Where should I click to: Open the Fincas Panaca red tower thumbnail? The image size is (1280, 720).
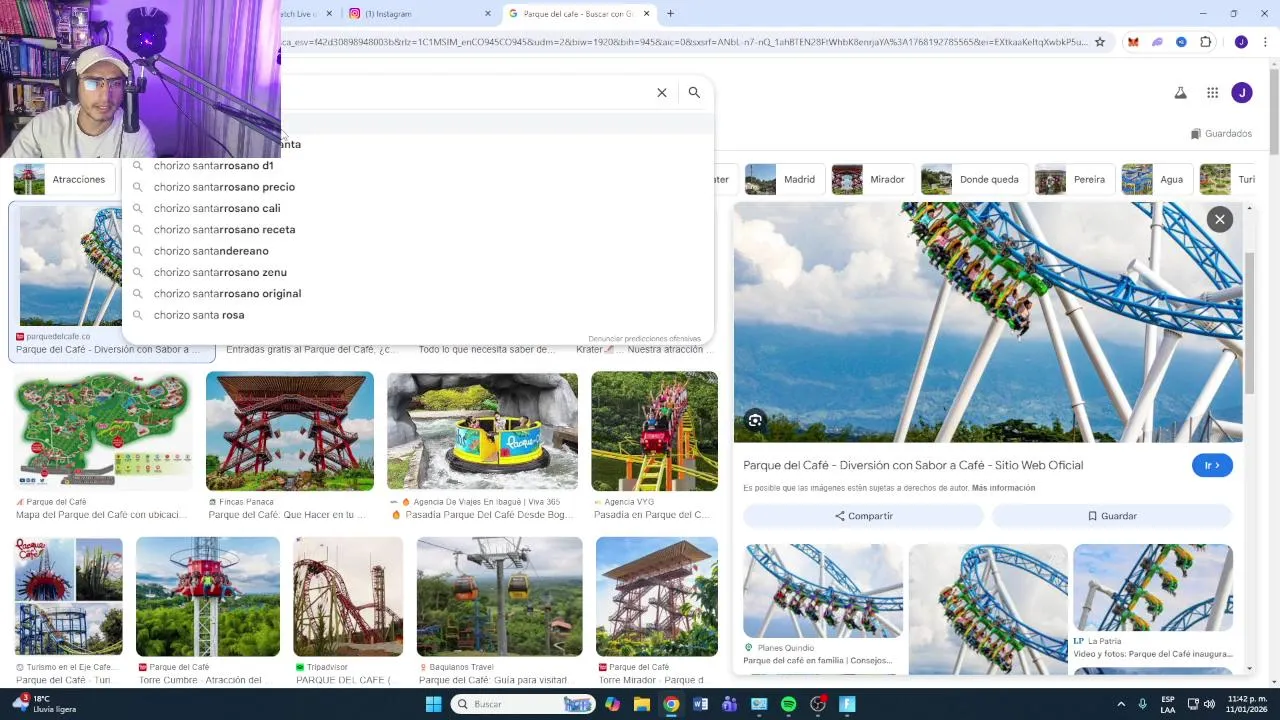(x=290, y=431)
